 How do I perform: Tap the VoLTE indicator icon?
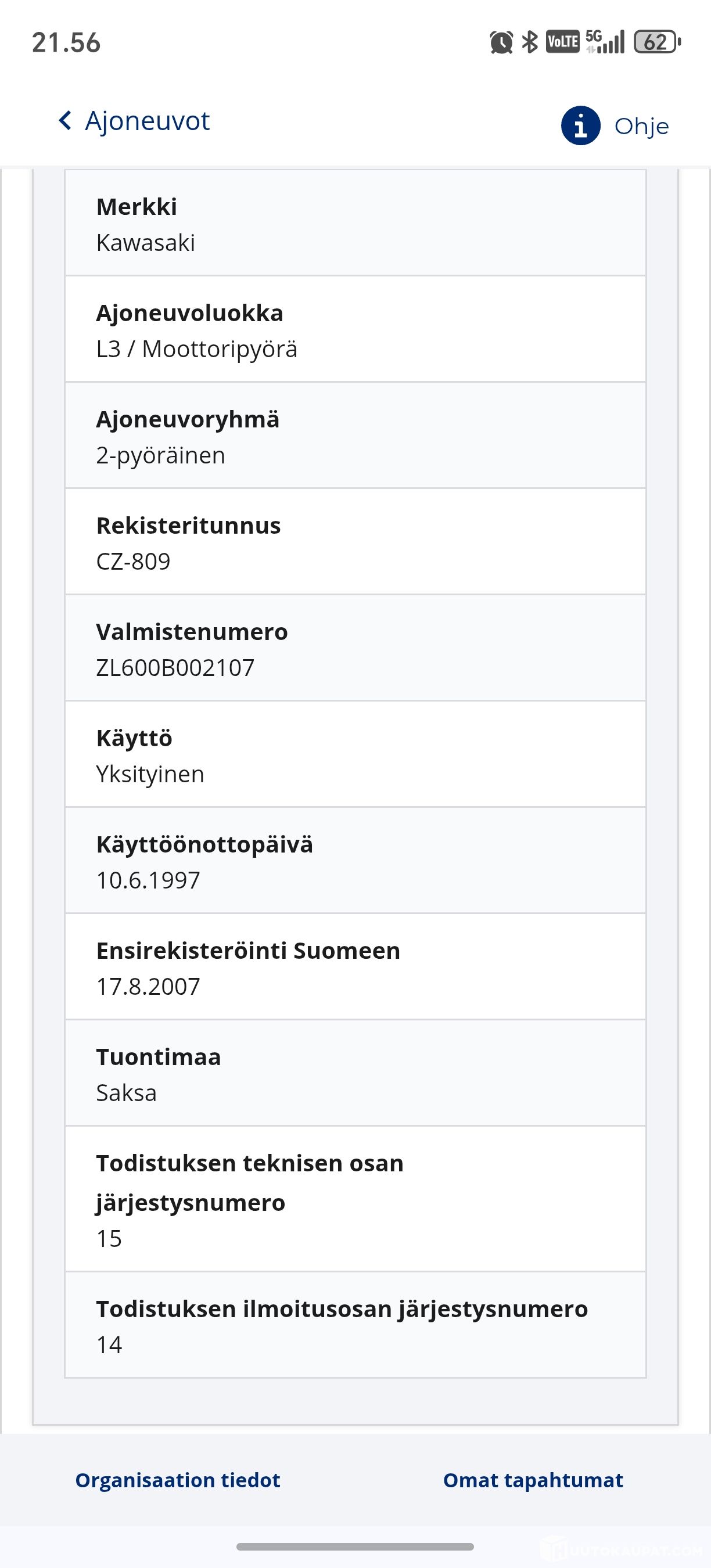pos(562,42)
